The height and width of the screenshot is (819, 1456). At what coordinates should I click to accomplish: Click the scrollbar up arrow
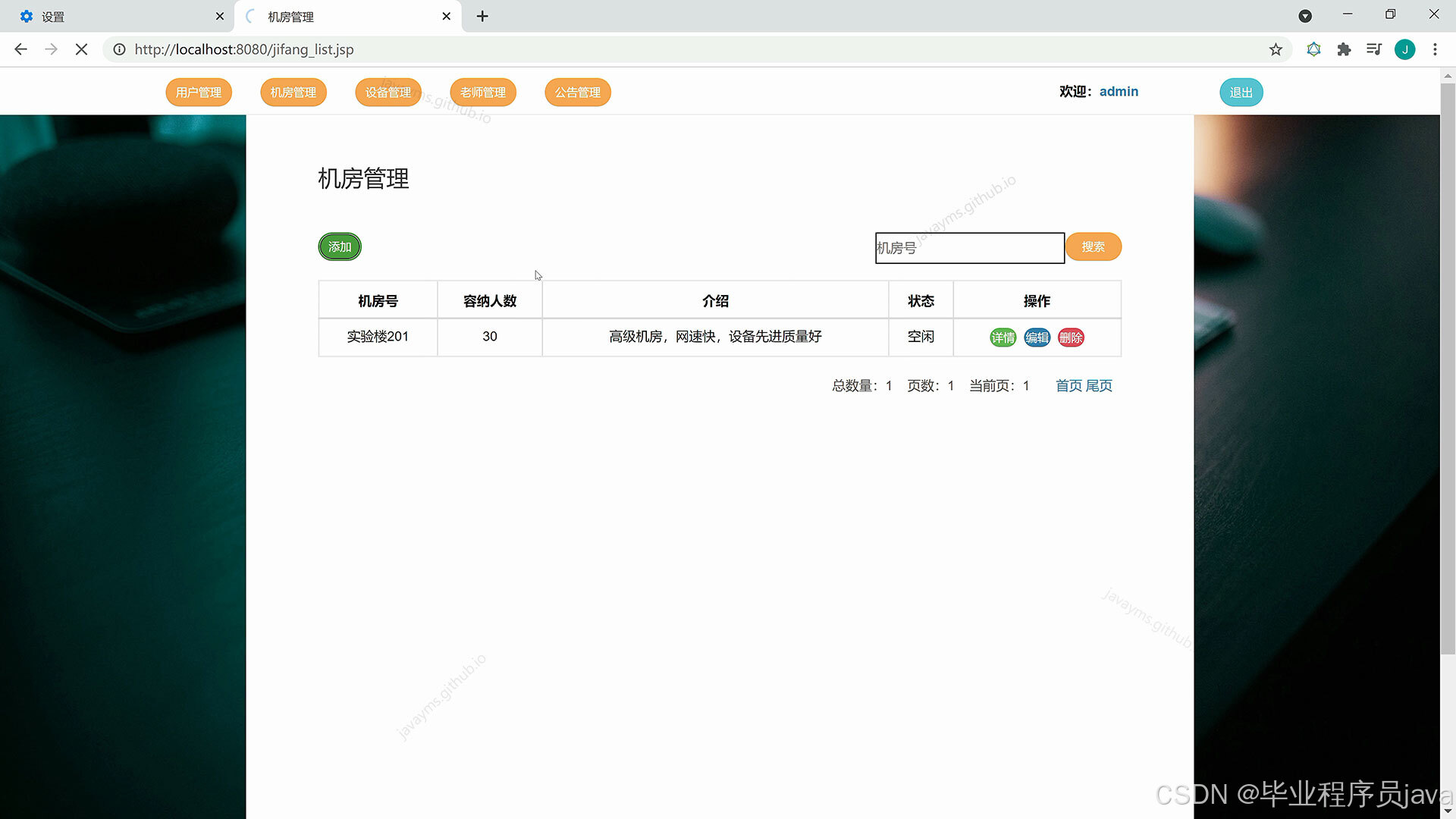(x=1448, y=76)
